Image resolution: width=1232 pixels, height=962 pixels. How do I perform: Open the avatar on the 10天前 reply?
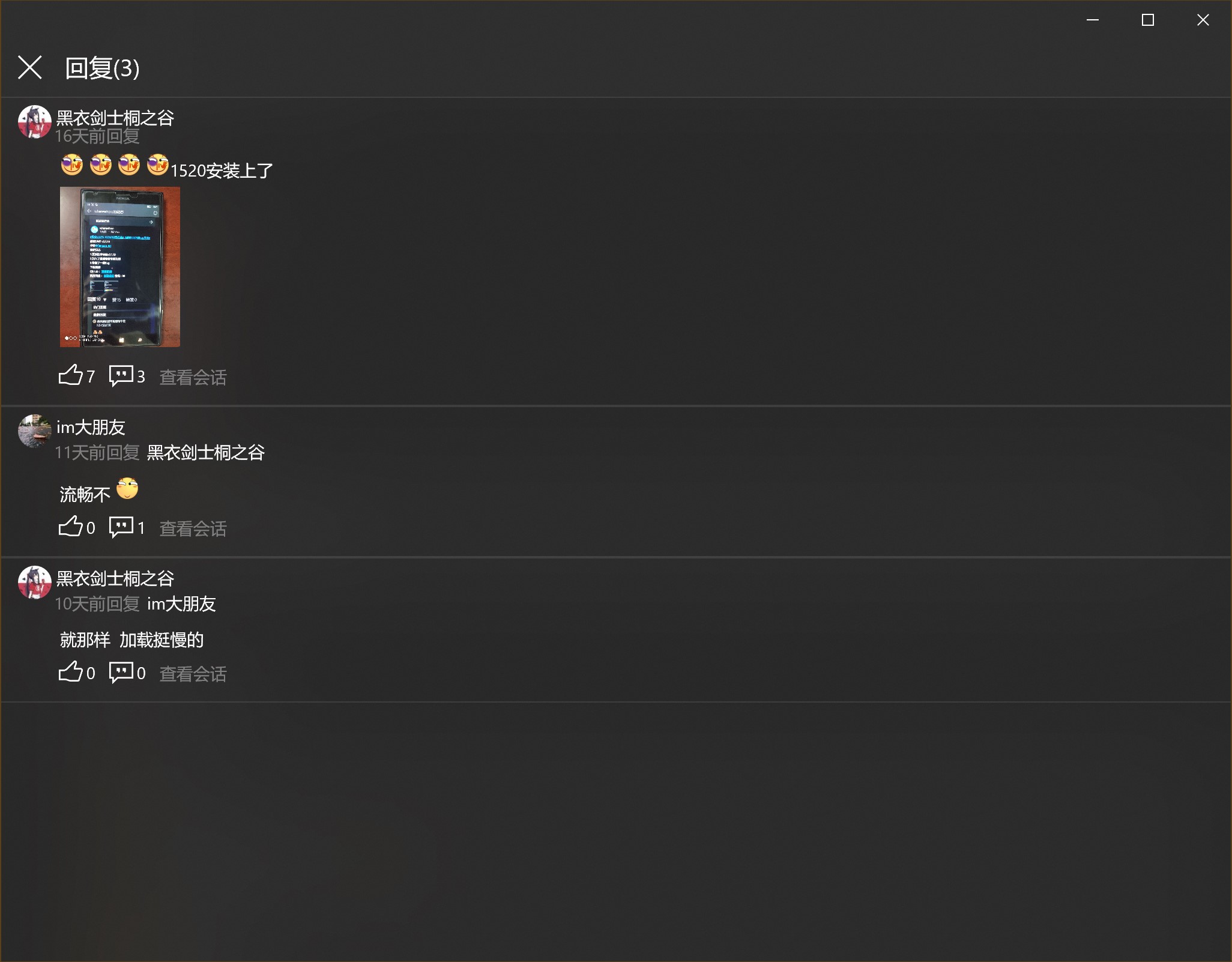coord(34,582)
